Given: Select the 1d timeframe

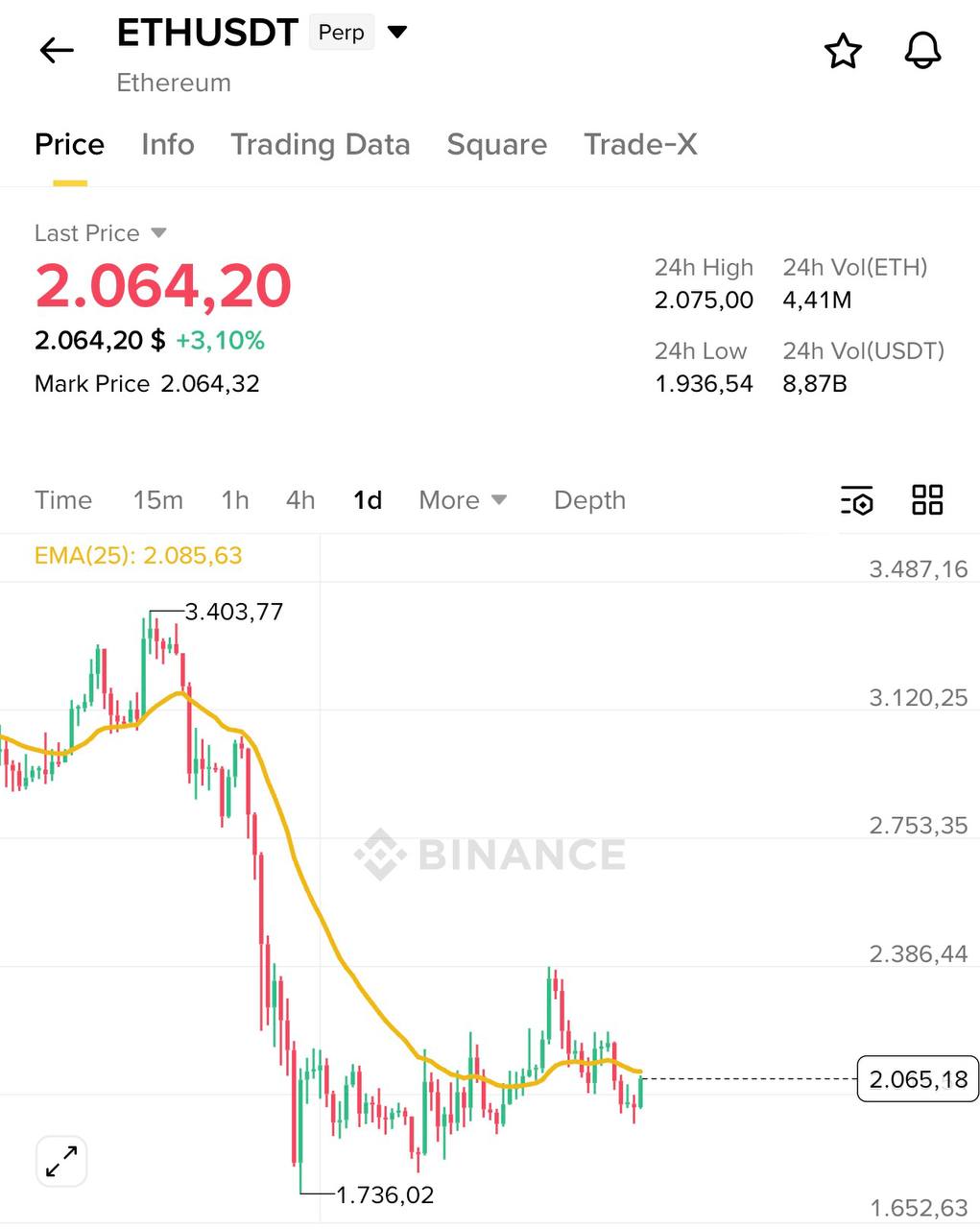Looking at the screenshot, I should click(x=368, y=500).
